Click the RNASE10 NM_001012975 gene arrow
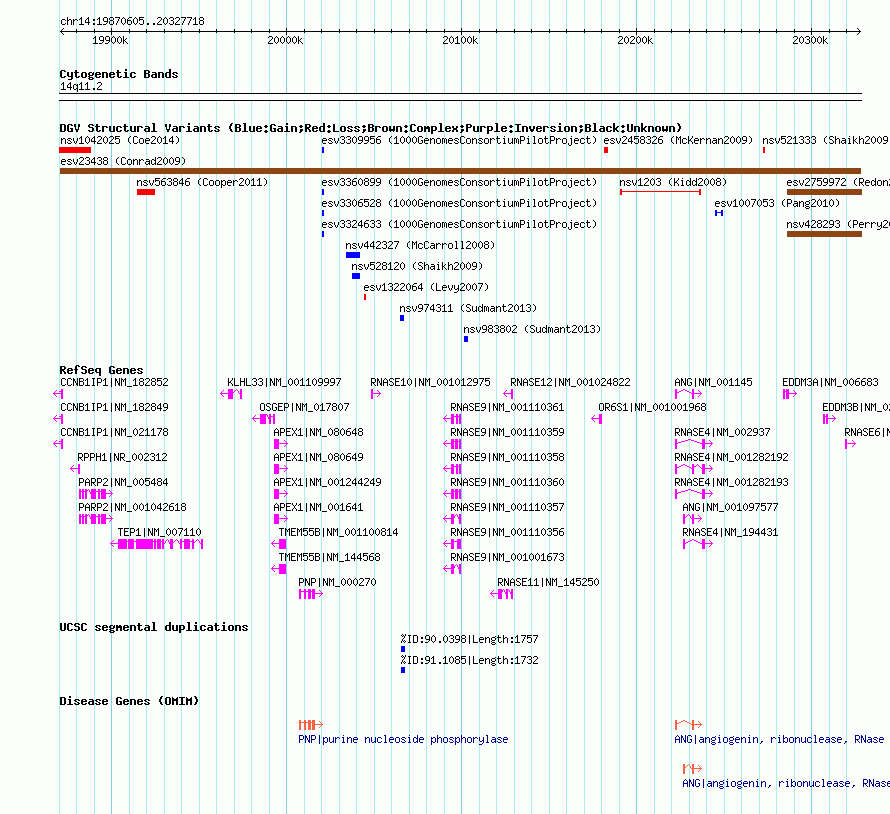Image resolution: width=890 pixels, height=814 pixels. 376,394
